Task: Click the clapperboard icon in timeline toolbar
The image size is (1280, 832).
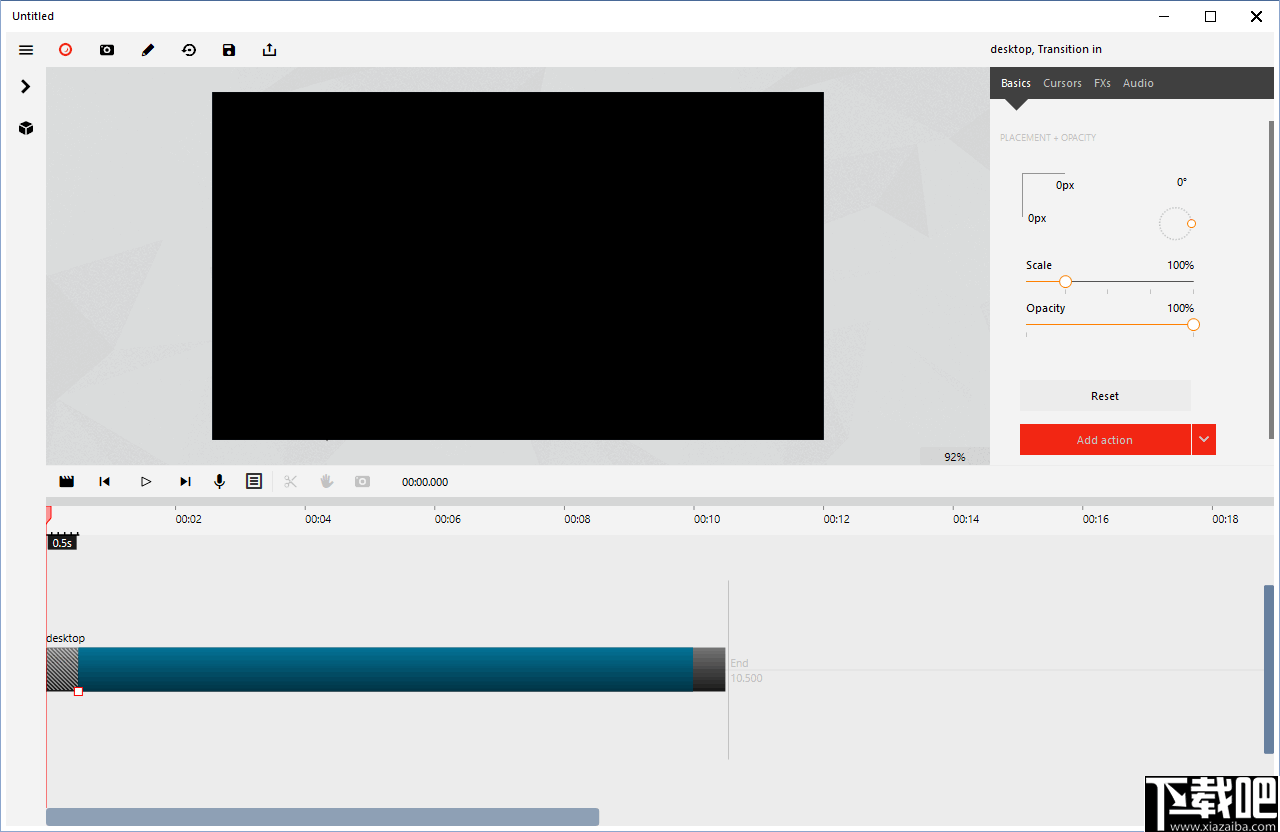Action: point(67,482)
